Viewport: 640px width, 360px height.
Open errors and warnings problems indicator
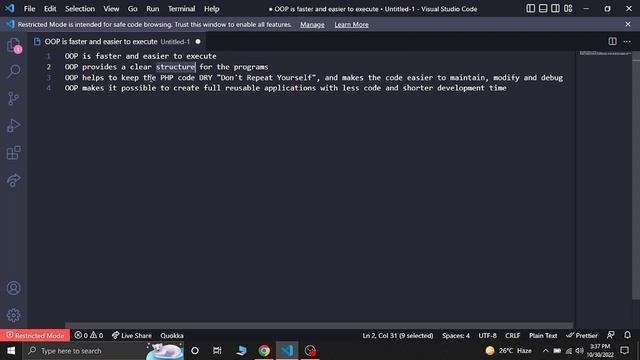pyautogui.click(x=89, y=336)
